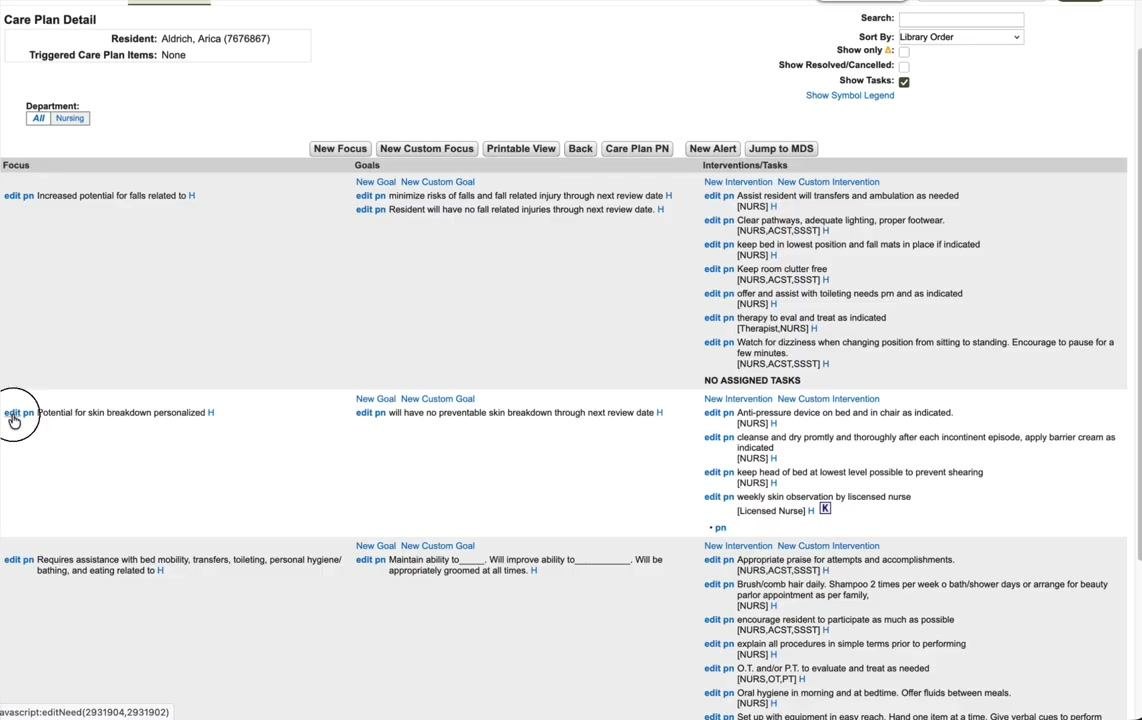The image size is (1142, 720).
Task: Open the Care Plan PN button
Action: click(637, 149)
